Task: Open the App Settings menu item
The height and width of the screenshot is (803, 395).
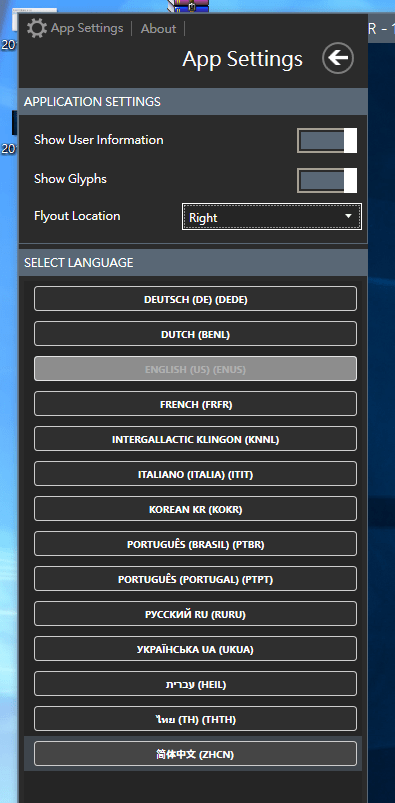Action: pyautogui.click(x=87, y=28)
